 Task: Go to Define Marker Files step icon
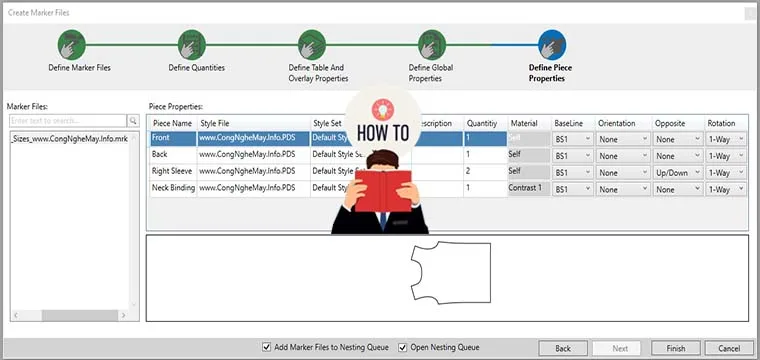(x=71, y=45)
